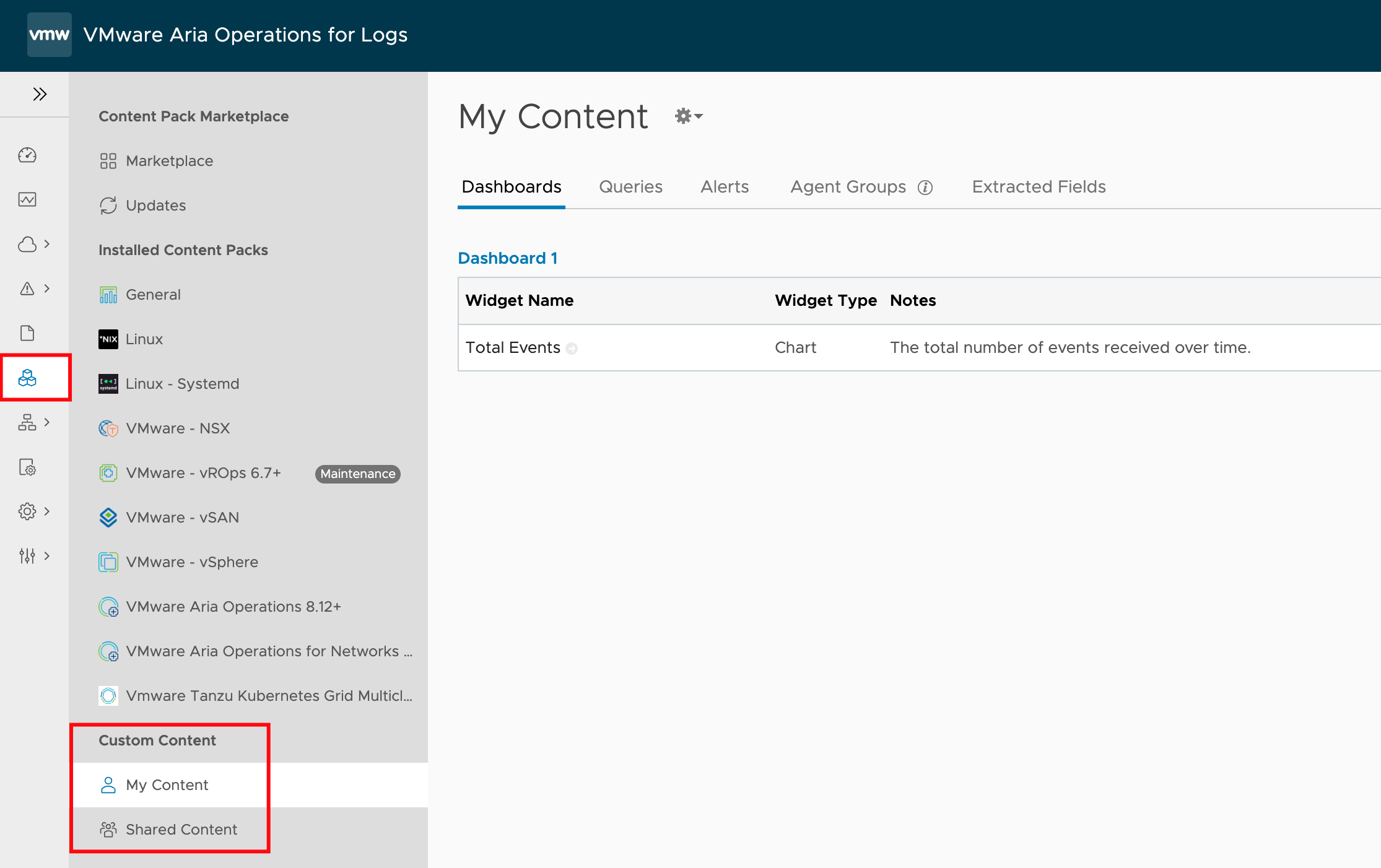Open Shared Content under Custom Content
The width and height of the screenshot is (1381, 868).
tap(181, 830)
